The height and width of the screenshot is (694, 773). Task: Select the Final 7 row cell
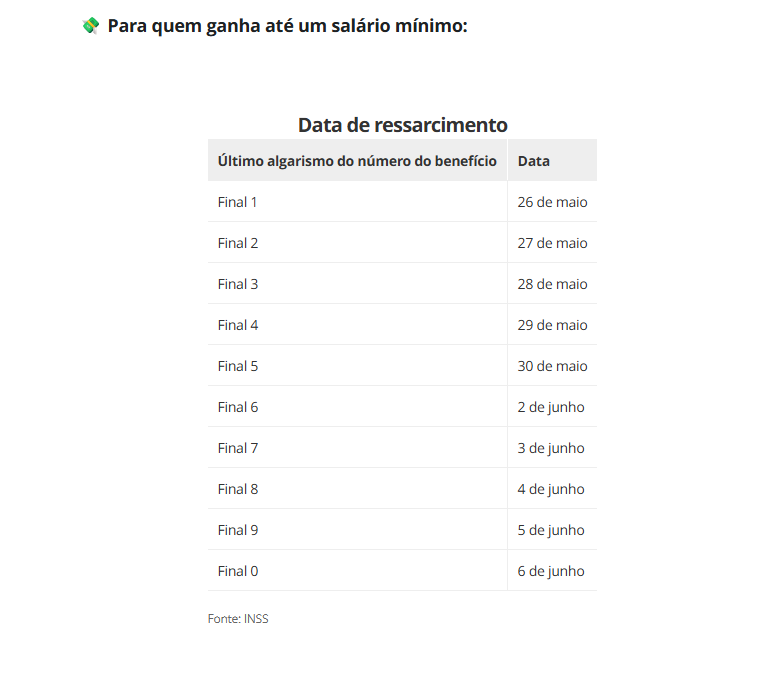pyautogui.click(x=357, y=448)
